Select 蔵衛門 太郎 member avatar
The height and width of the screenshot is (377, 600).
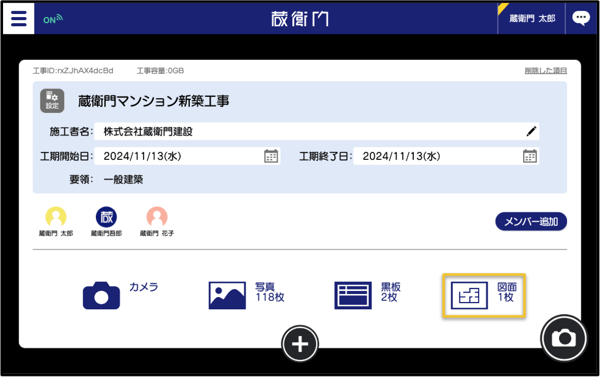click(x=56, y=222)
